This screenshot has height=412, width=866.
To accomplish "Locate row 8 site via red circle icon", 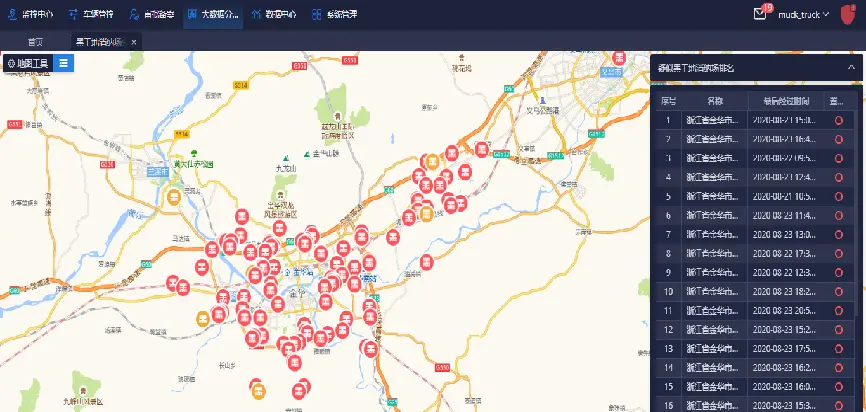I will (x=838, y=253).
